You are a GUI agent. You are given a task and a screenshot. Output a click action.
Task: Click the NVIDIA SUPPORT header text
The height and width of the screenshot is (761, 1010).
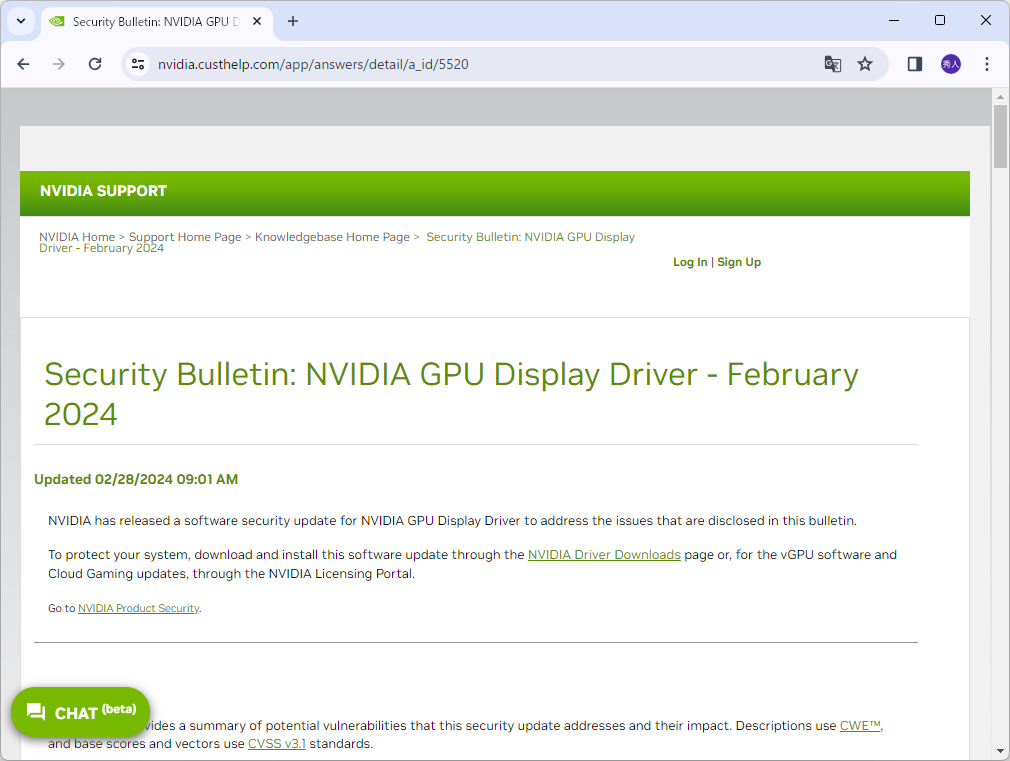pyautogui.click(x=103, y=191)
